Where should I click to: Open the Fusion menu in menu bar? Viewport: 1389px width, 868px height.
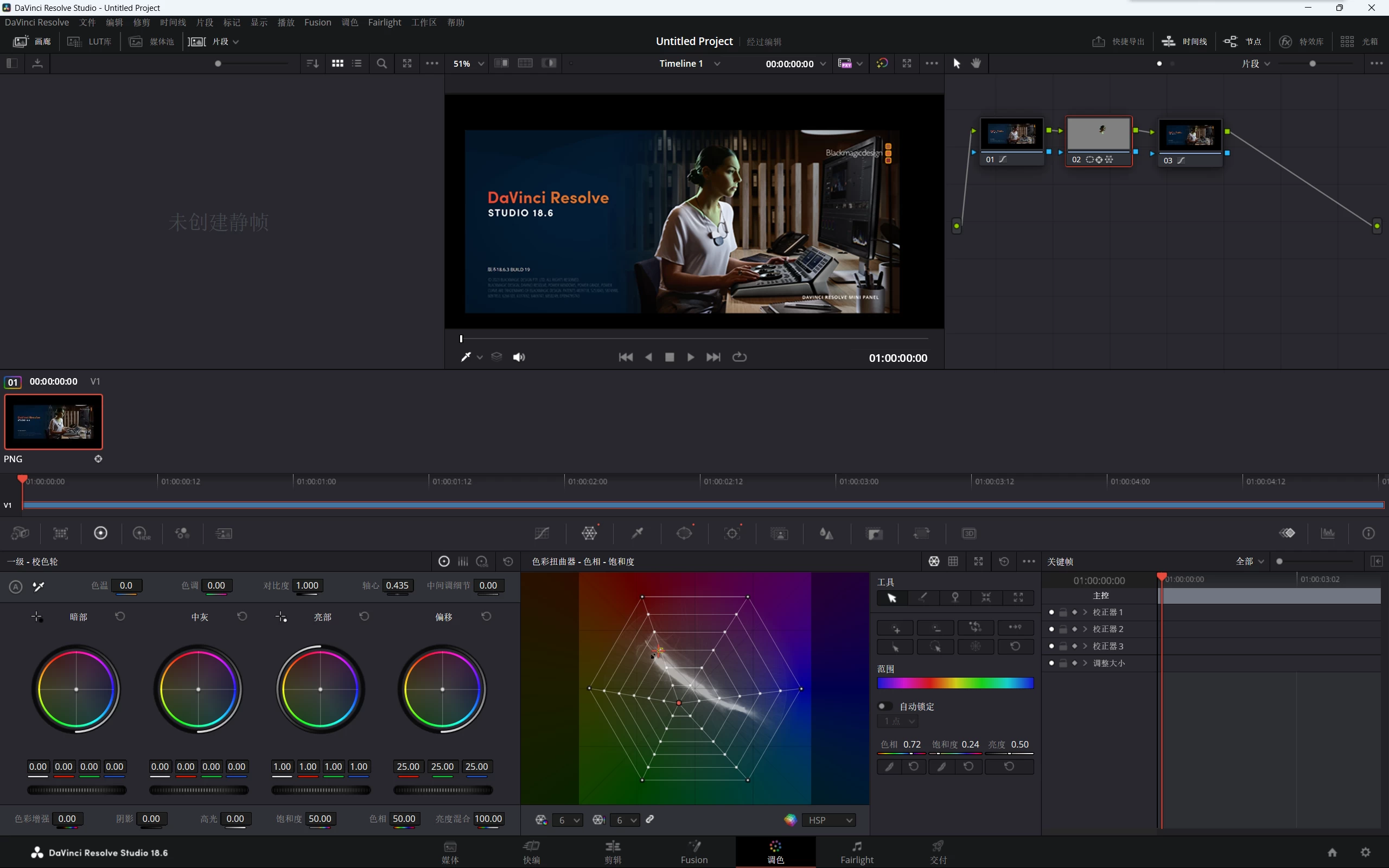317,22
